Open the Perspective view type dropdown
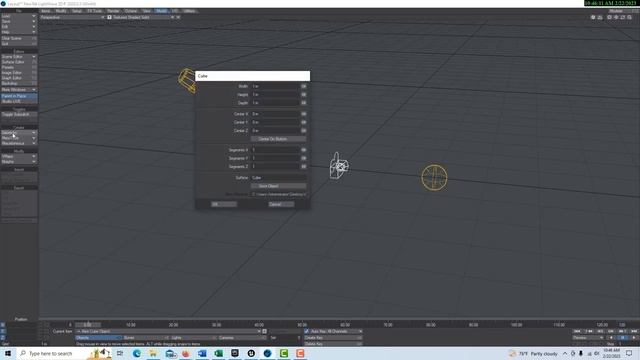640x360 pixels. [x=72, y=17]
